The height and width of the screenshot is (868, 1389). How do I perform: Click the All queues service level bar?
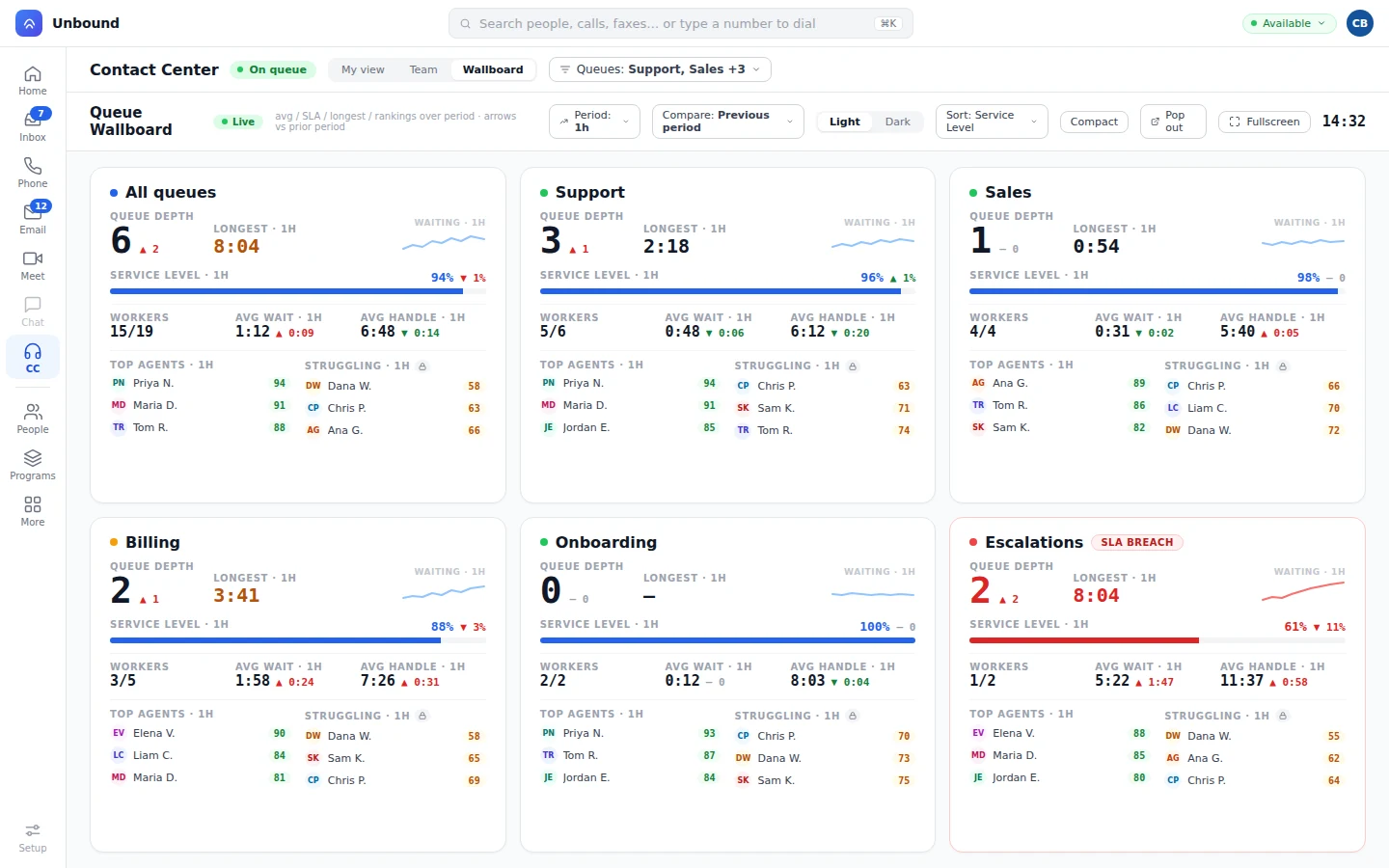click(x=298, y=291)
